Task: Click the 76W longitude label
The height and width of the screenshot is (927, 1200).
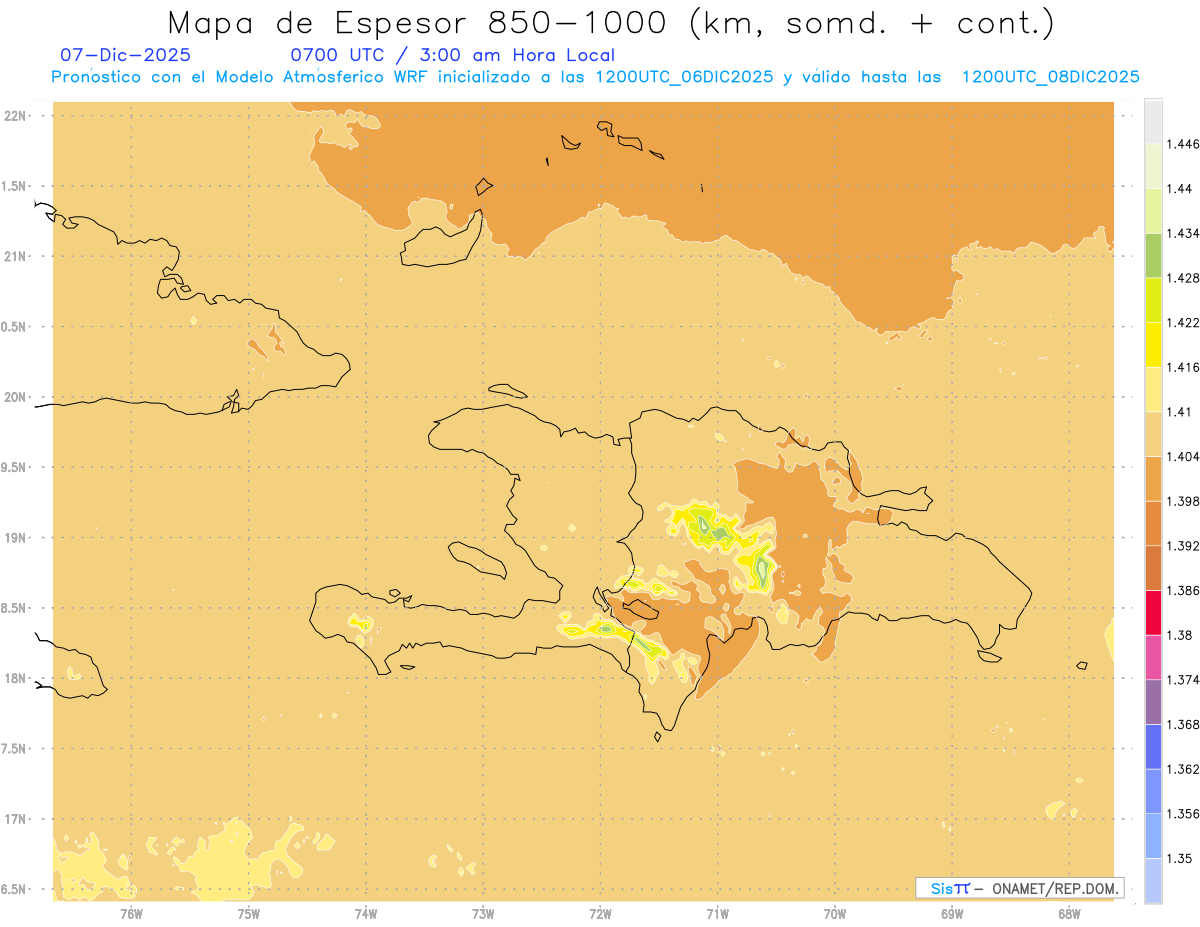Action: (131, 913)
